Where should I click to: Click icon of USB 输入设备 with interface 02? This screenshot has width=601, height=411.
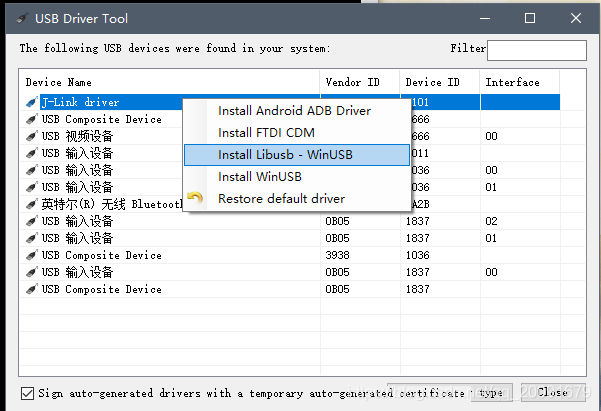click(x=31, y=221)
